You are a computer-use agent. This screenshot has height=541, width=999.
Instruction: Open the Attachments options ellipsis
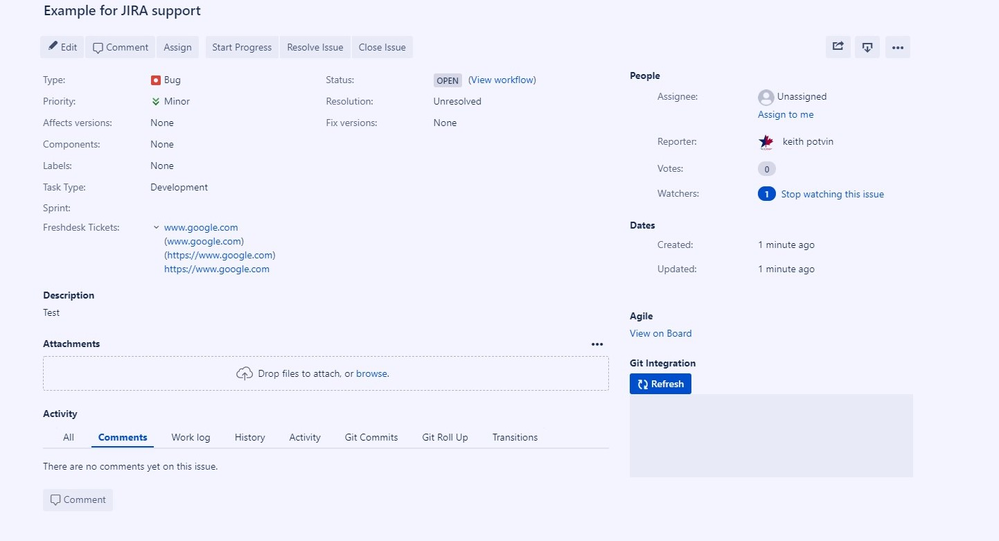(x=597, y=344)
